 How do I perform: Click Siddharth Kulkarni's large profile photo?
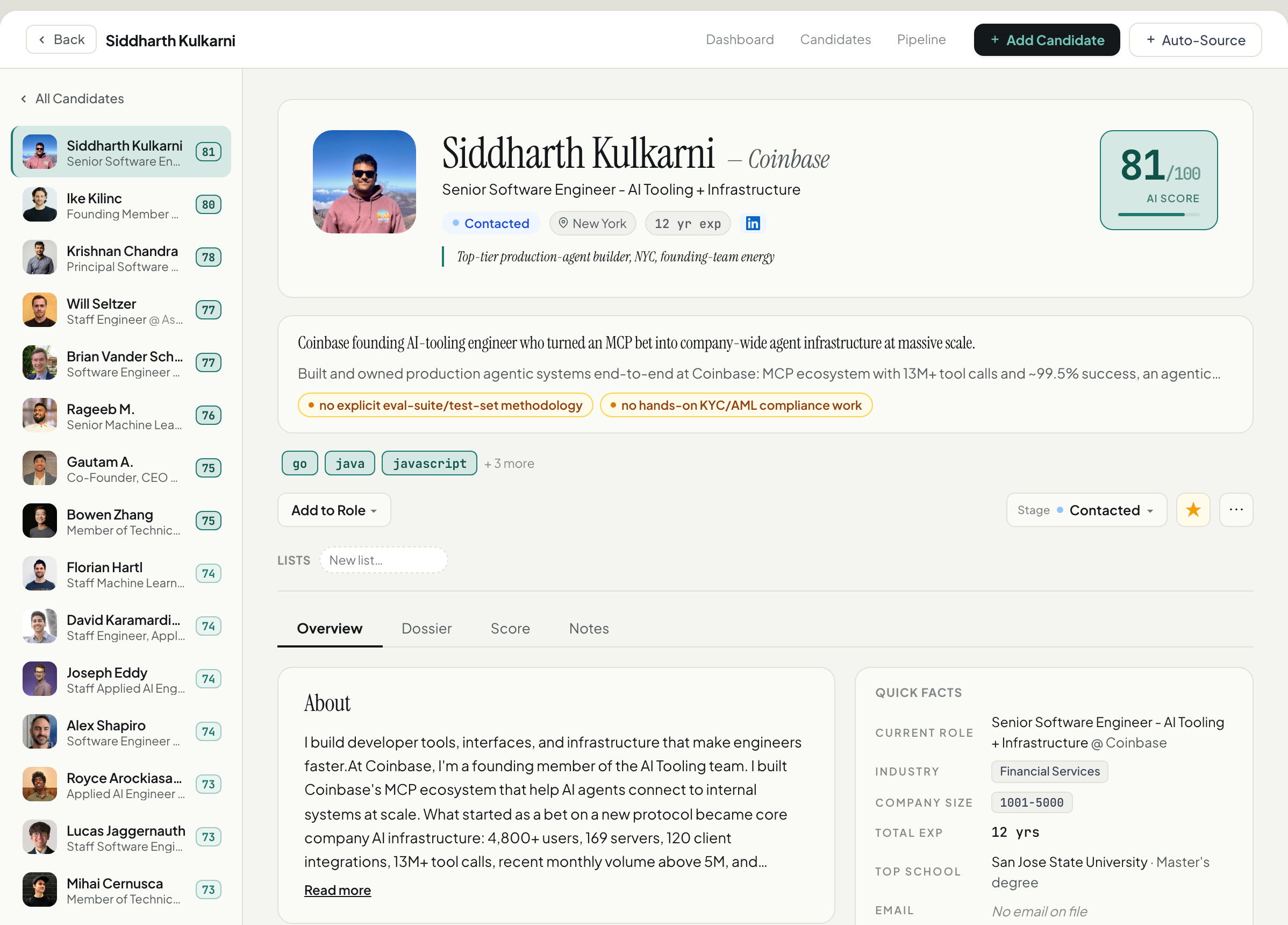pyautogui.click(x=364, y=182)
